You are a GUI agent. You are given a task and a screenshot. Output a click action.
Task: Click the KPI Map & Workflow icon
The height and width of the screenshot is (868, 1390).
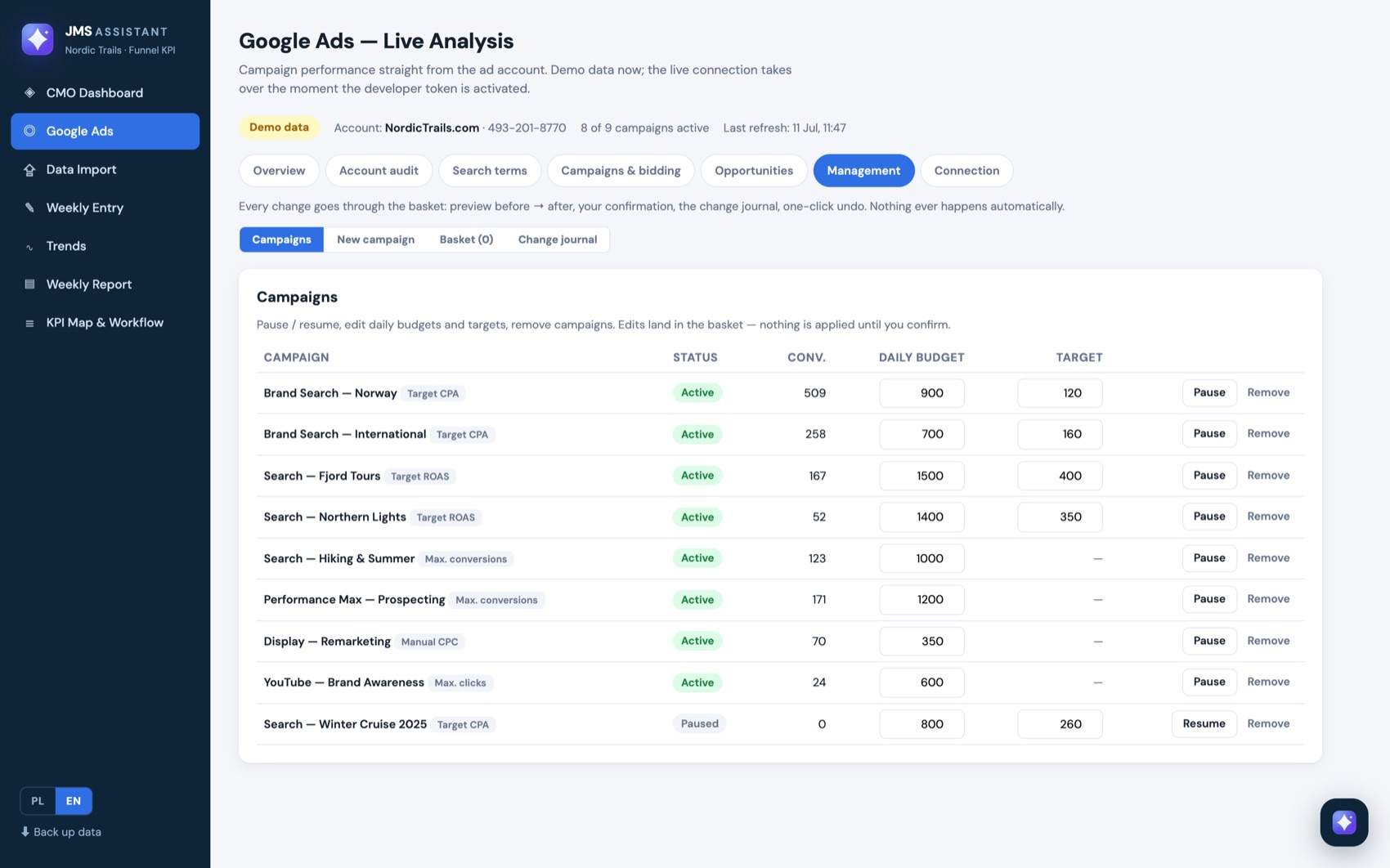pyautogui.click(x=29, y=323)
